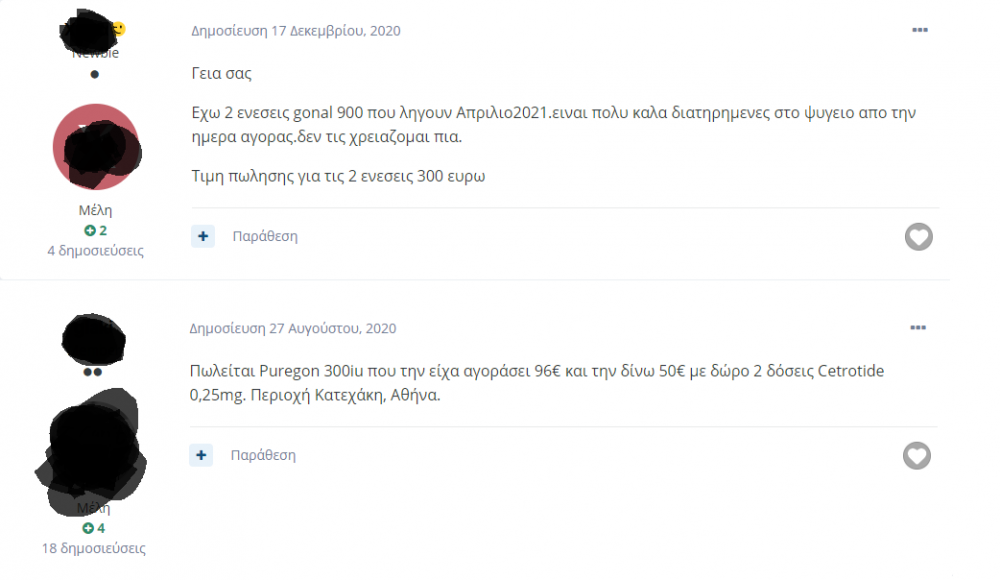1000x580 pixels.
Task: Click the first poster's rank dot icon
Action: [x=95, y=74]
